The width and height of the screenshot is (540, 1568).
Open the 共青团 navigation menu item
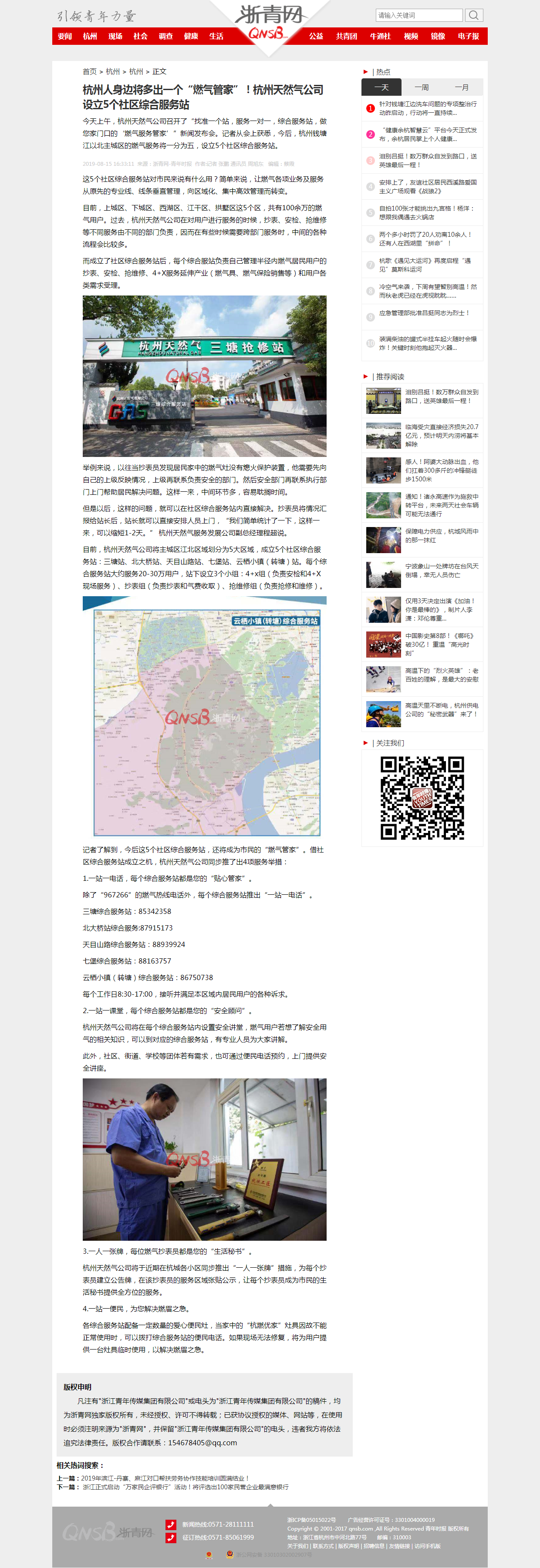[346, 37]
